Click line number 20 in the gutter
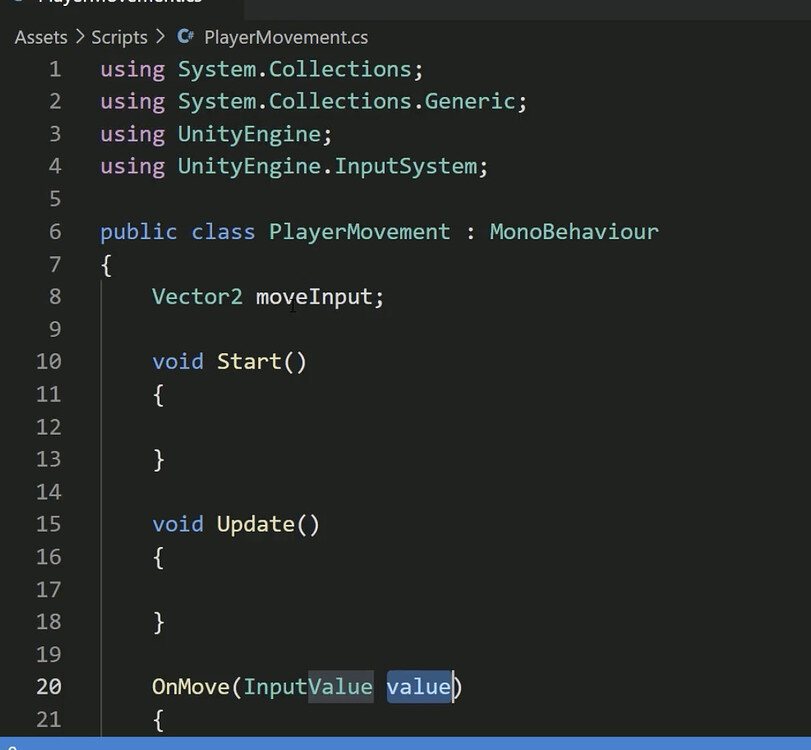Viewport: 811px width, 750px height. (x=48, y=687)
